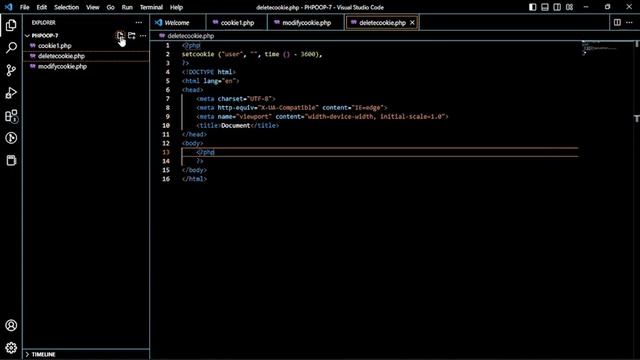The width and height of the screenshot is (640, 360).
Task: Open the Go menu
Action: click(x=111, y=7)
